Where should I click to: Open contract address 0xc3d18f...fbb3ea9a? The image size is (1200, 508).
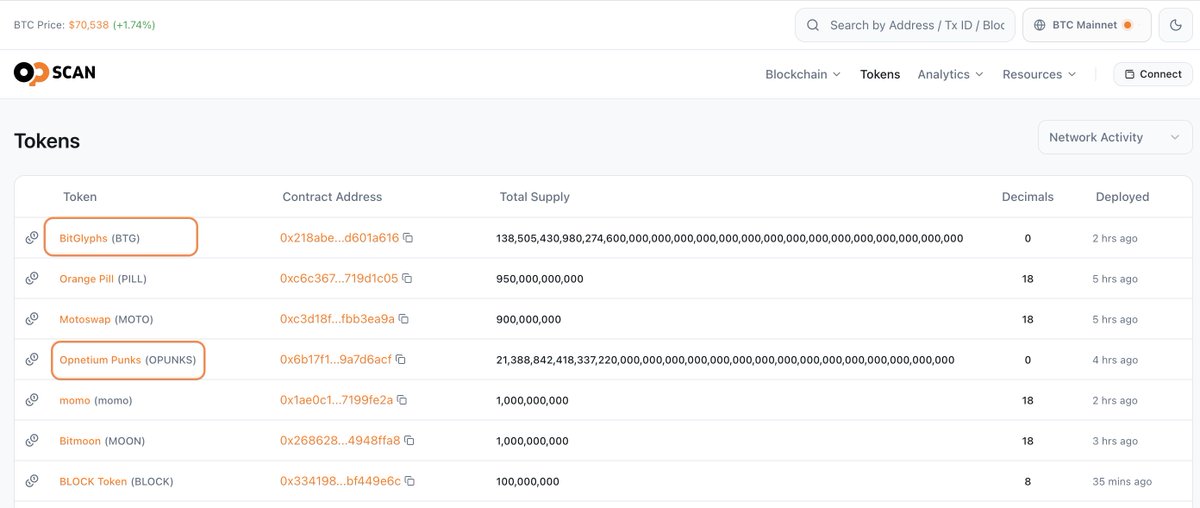[337, 319]
